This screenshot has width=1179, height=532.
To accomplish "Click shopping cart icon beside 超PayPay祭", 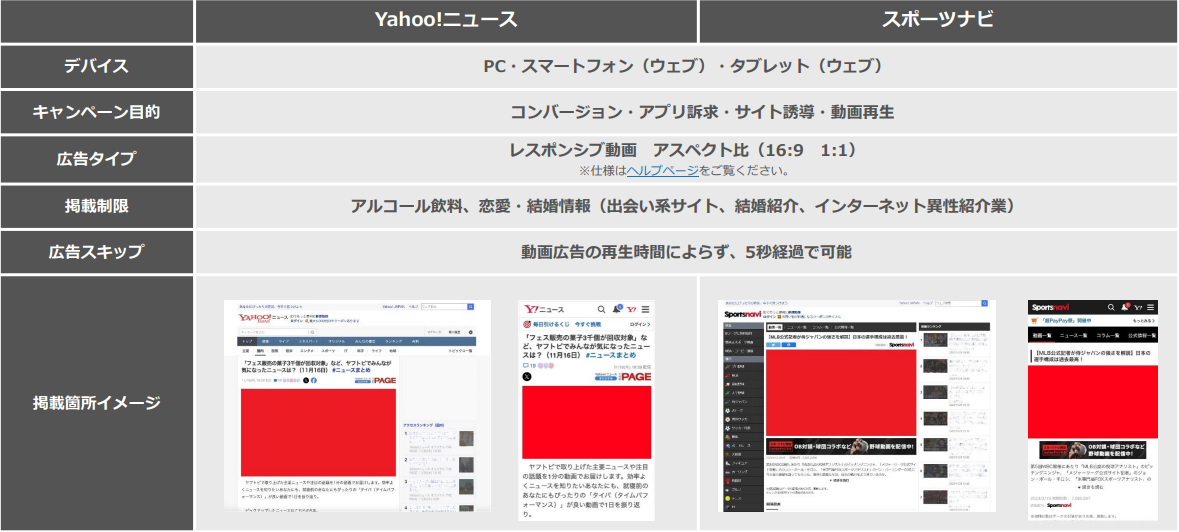I will 1034,321.
